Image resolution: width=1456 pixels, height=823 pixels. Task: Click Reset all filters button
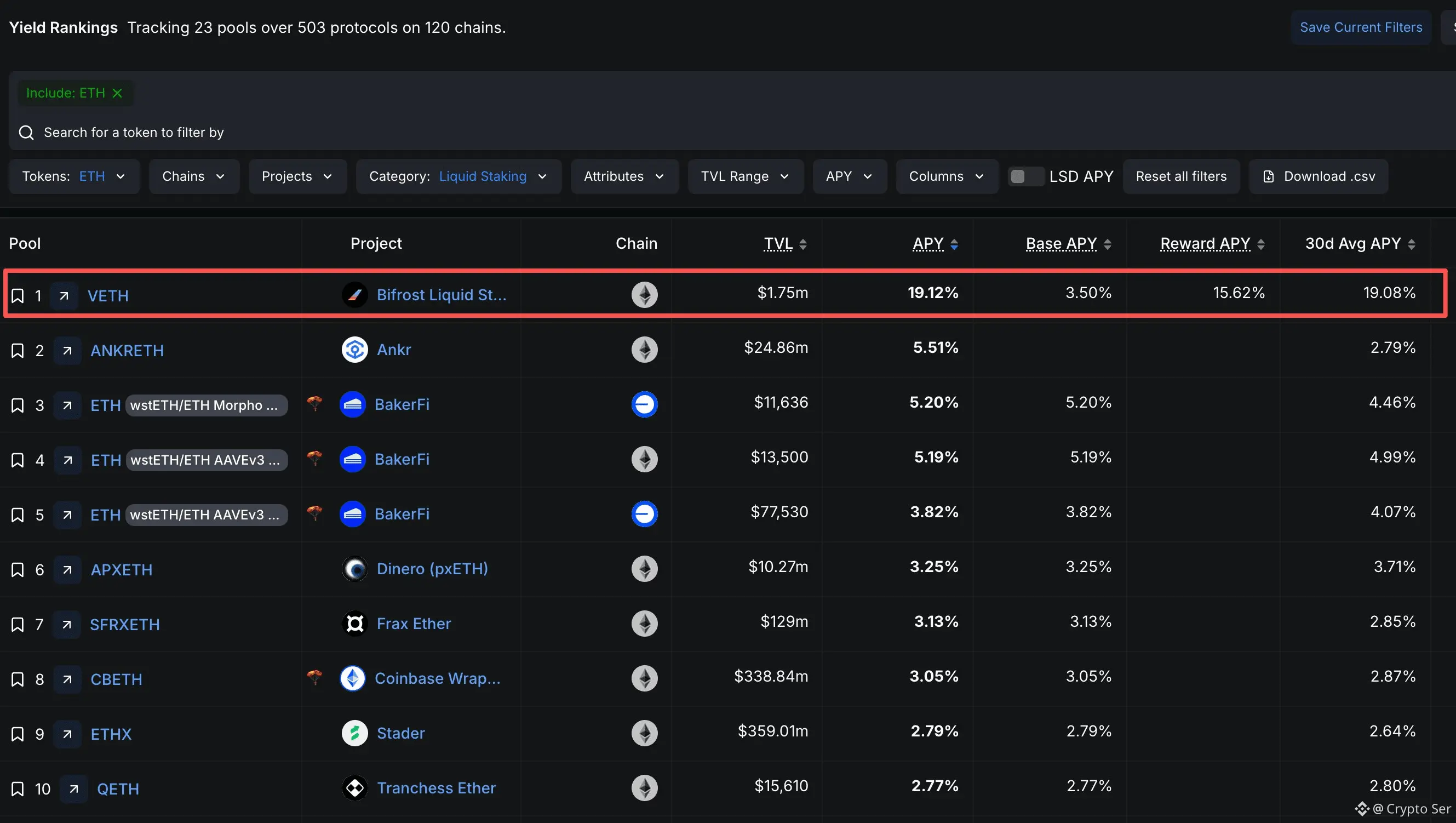[1180, 176]
